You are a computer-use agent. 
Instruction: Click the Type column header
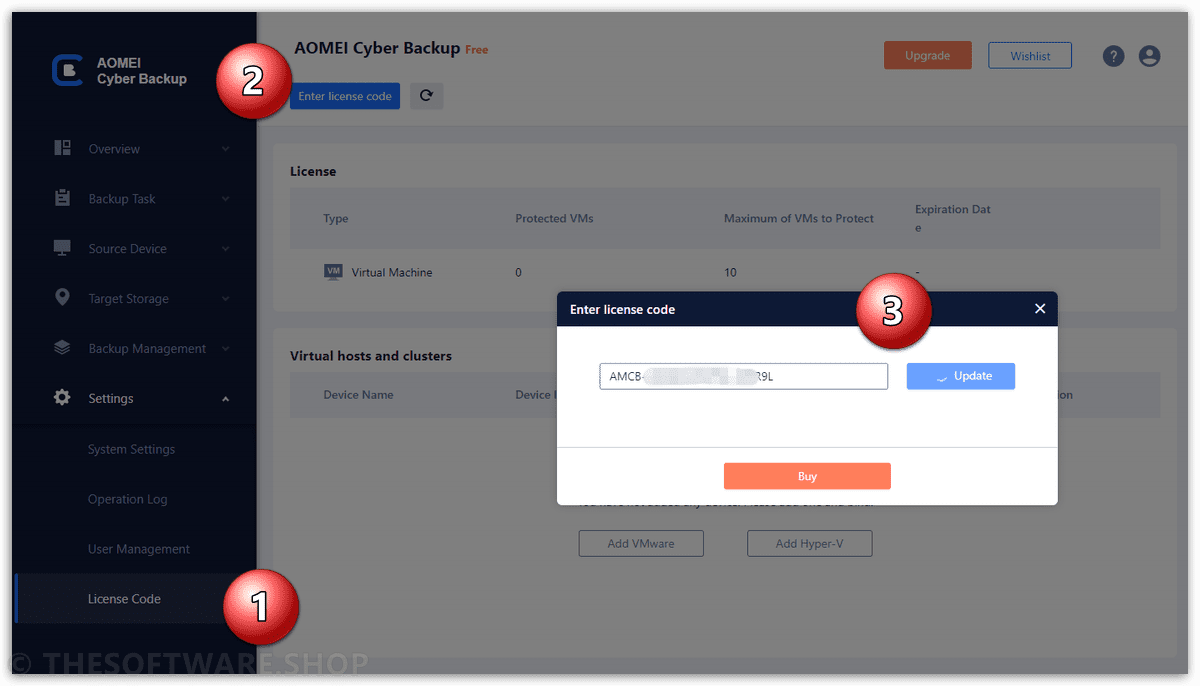[x=336, y=218]
